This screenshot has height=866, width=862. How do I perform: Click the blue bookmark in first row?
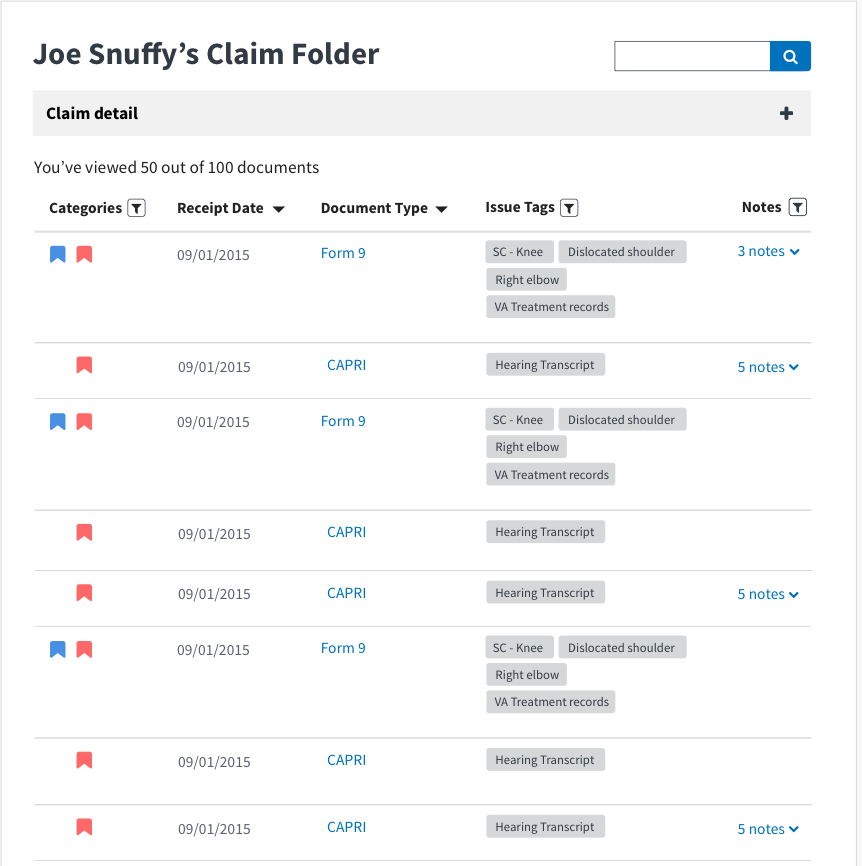[x=58, y=255]
